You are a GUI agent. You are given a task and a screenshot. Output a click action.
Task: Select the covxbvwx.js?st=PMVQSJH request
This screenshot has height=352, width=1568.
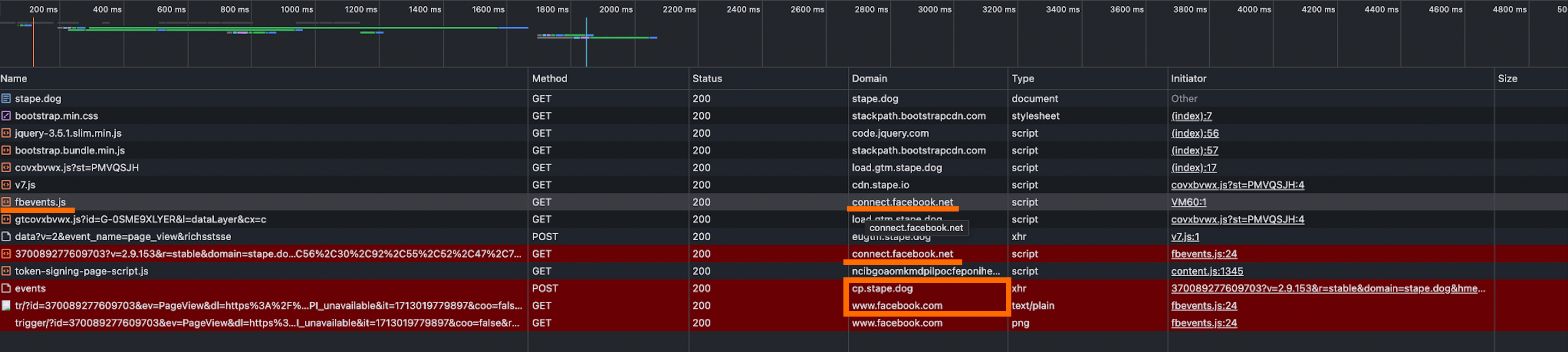pos(77,167)
